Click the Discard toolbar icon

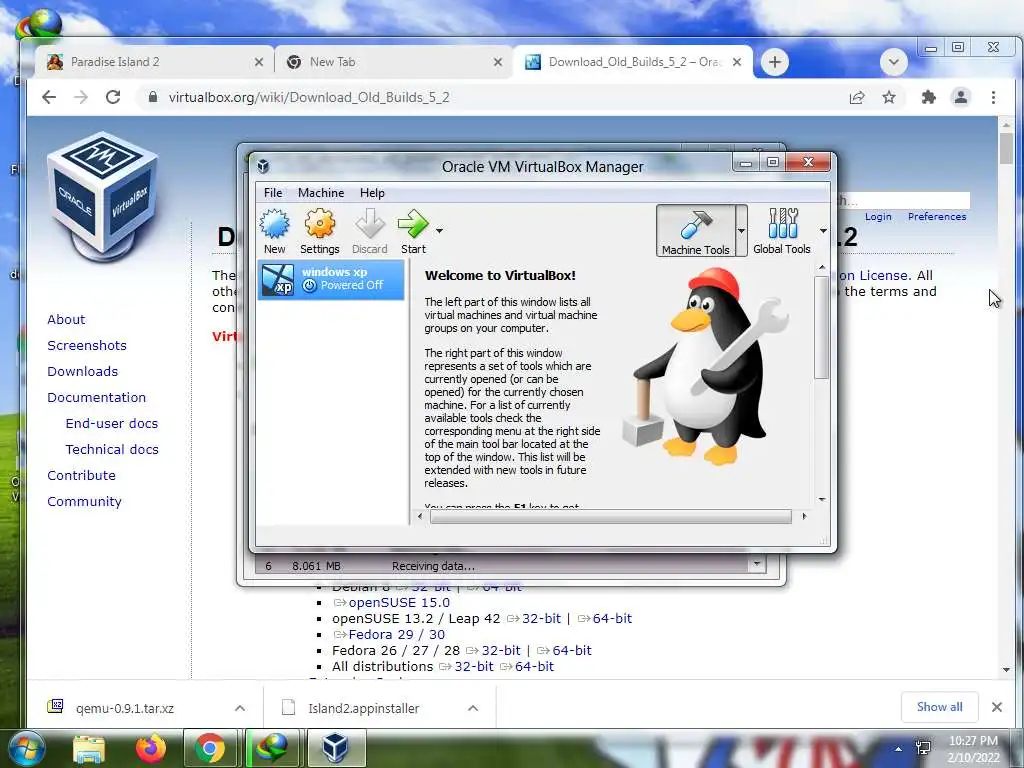(370, 231)
